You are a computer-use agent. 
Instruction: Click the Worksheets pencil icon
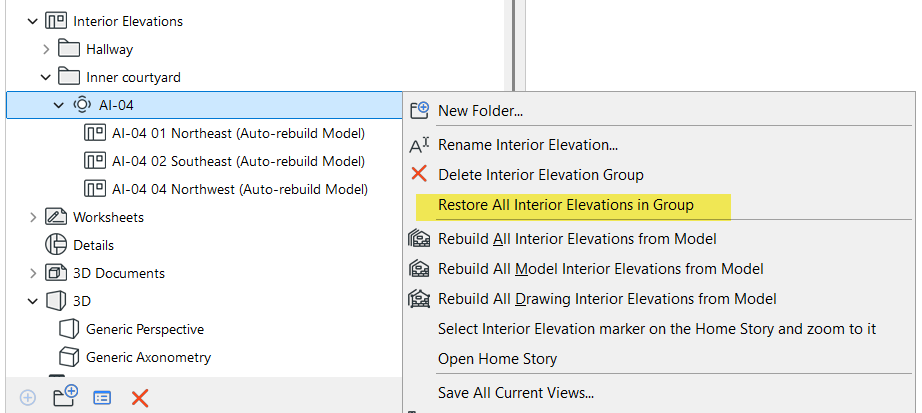[x=55, y=217]
